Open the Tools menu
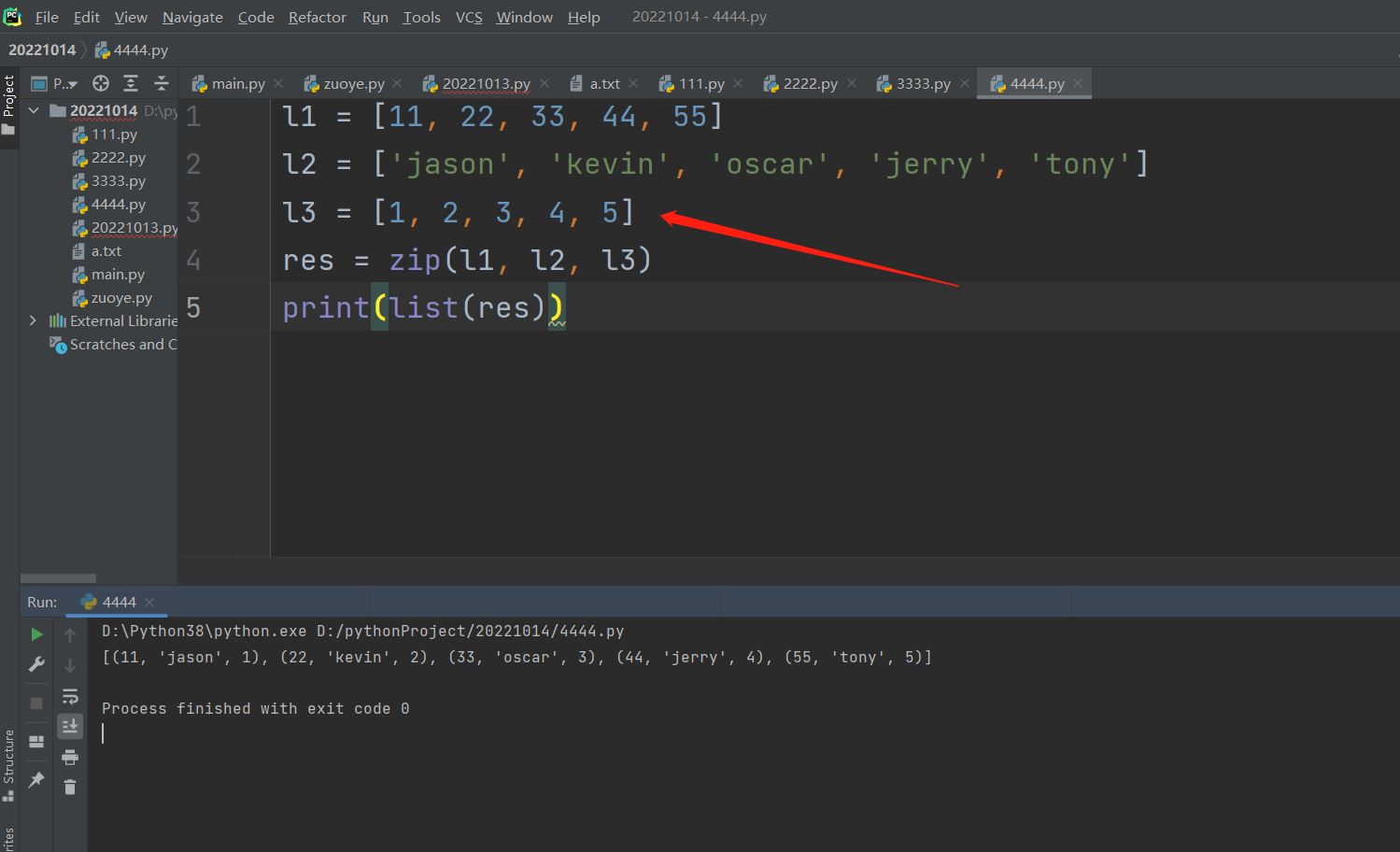Screen dimensions: 1400x852 click(x=421, y=17)
